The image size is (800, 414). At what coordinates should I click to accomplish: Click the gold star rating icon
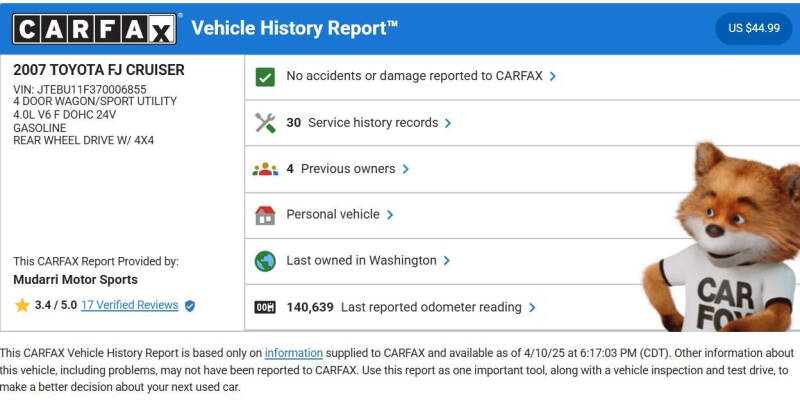coord(22,305)
